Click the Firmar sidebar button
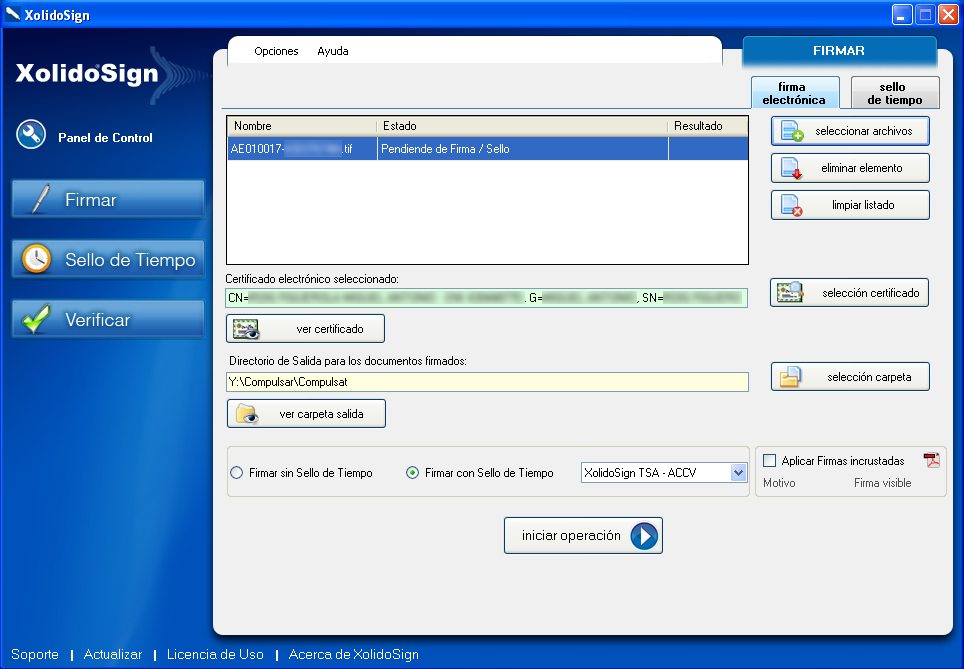Viewport: 964px width, 669px height. [108, 199]
